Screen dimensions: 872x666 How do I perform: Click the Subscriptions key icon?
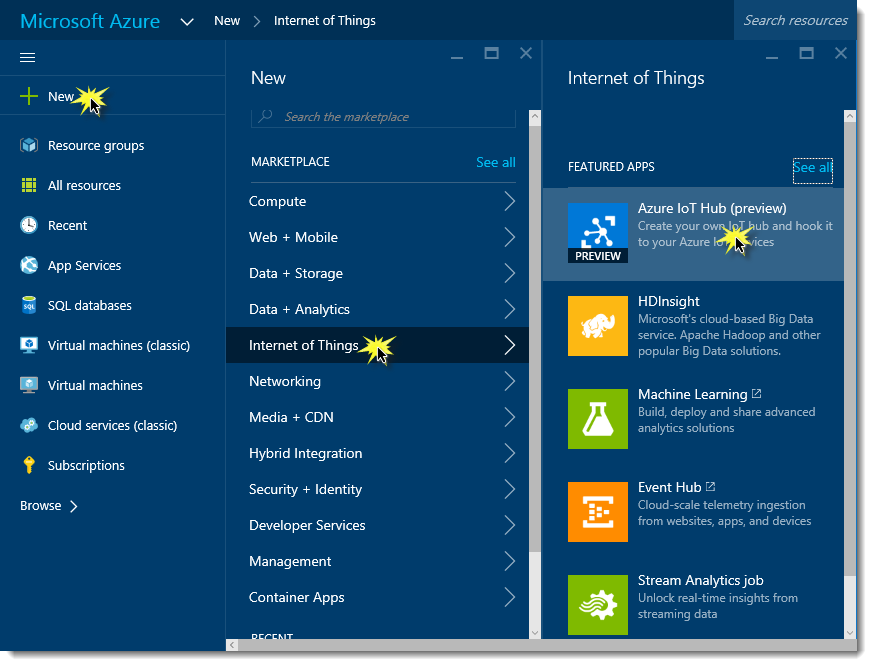(29, 465)
